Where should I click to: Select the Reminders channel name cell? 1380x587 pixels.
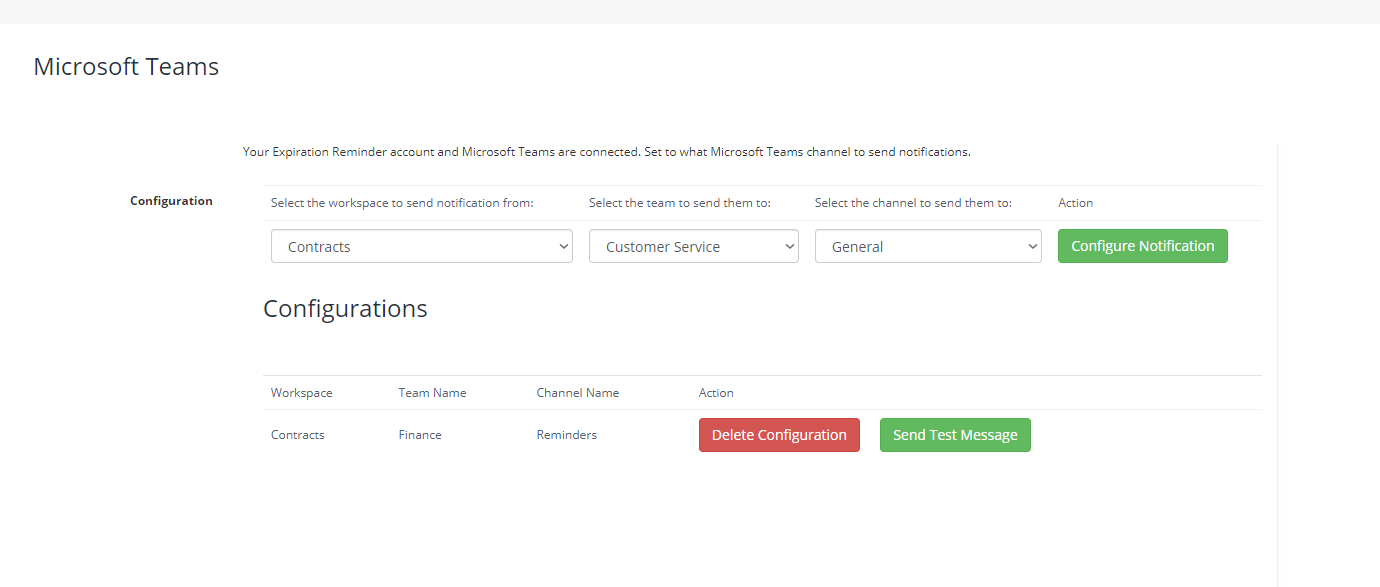tap(566, 435)
